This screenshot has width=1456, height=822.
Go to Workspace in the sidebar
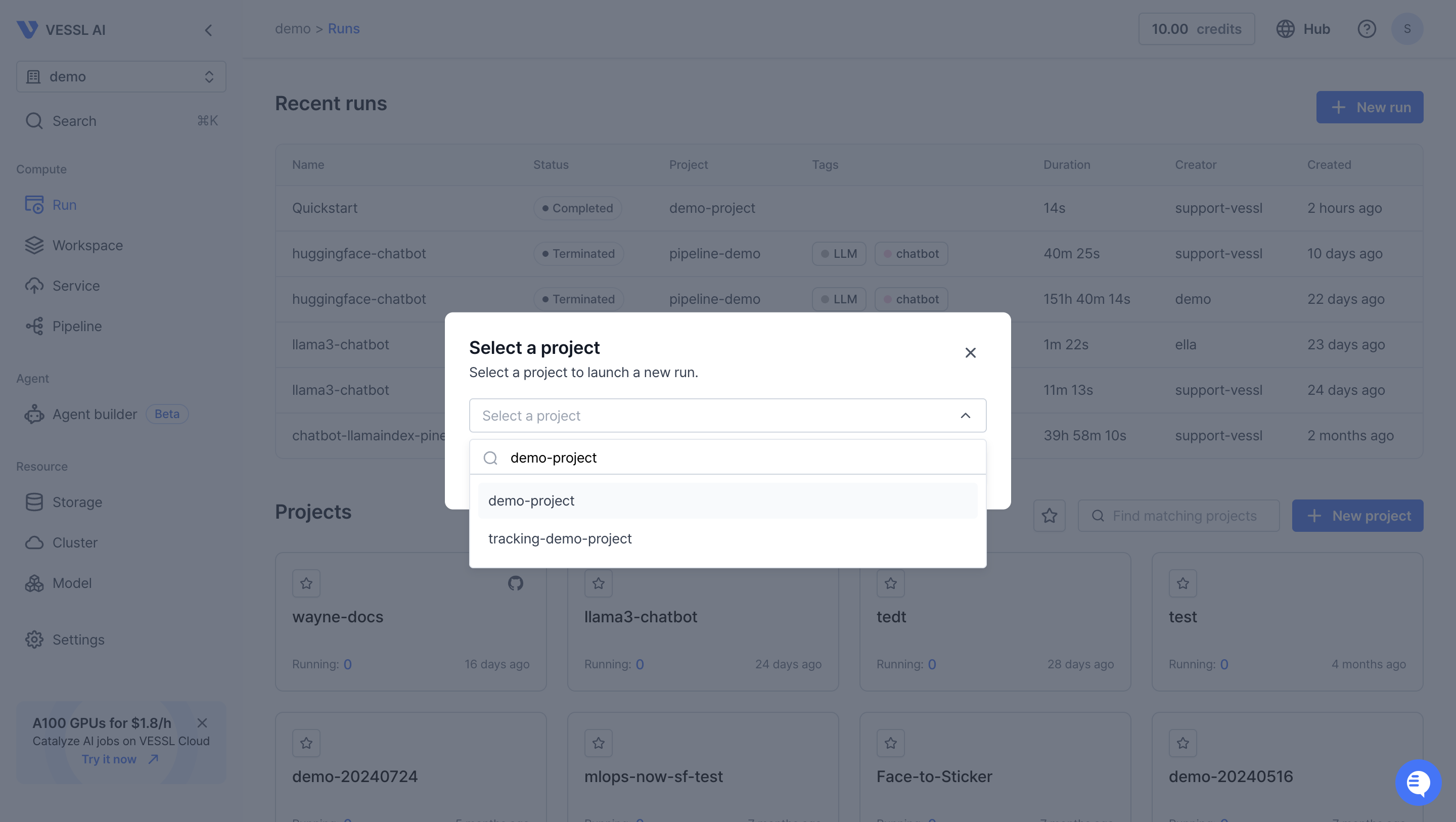(121, 245)
